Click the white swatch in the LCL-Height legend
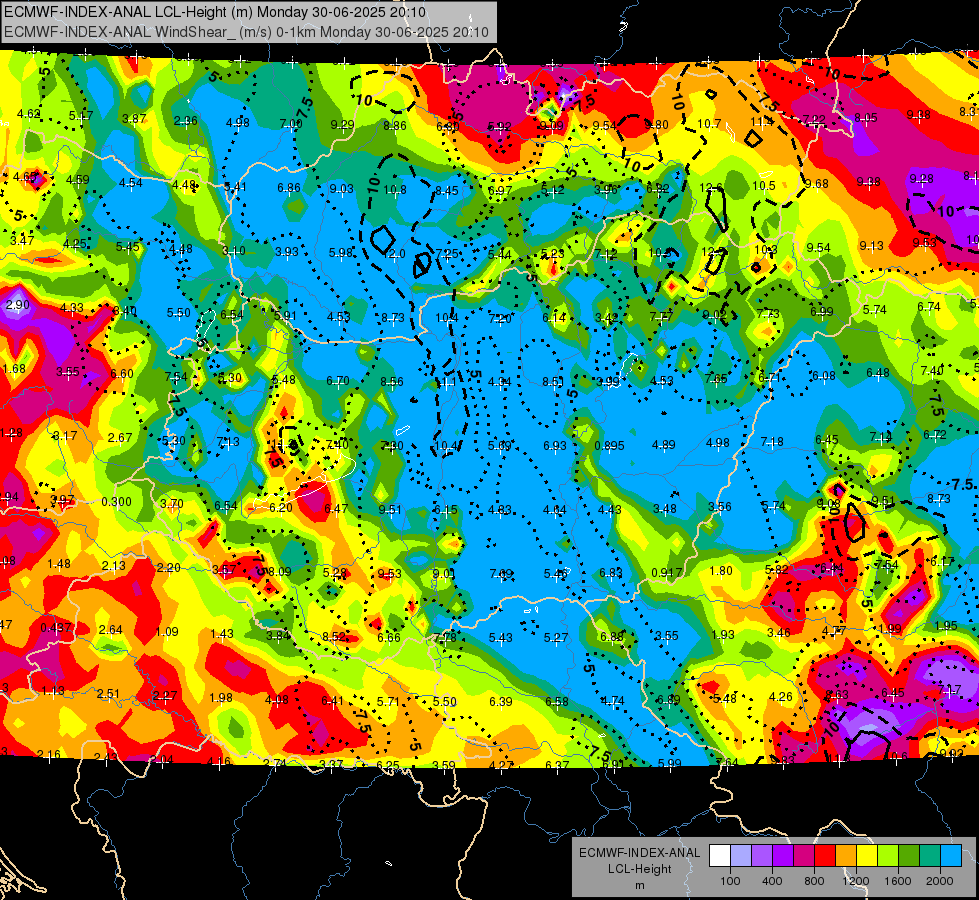979x900 pixels. [720, 856]
